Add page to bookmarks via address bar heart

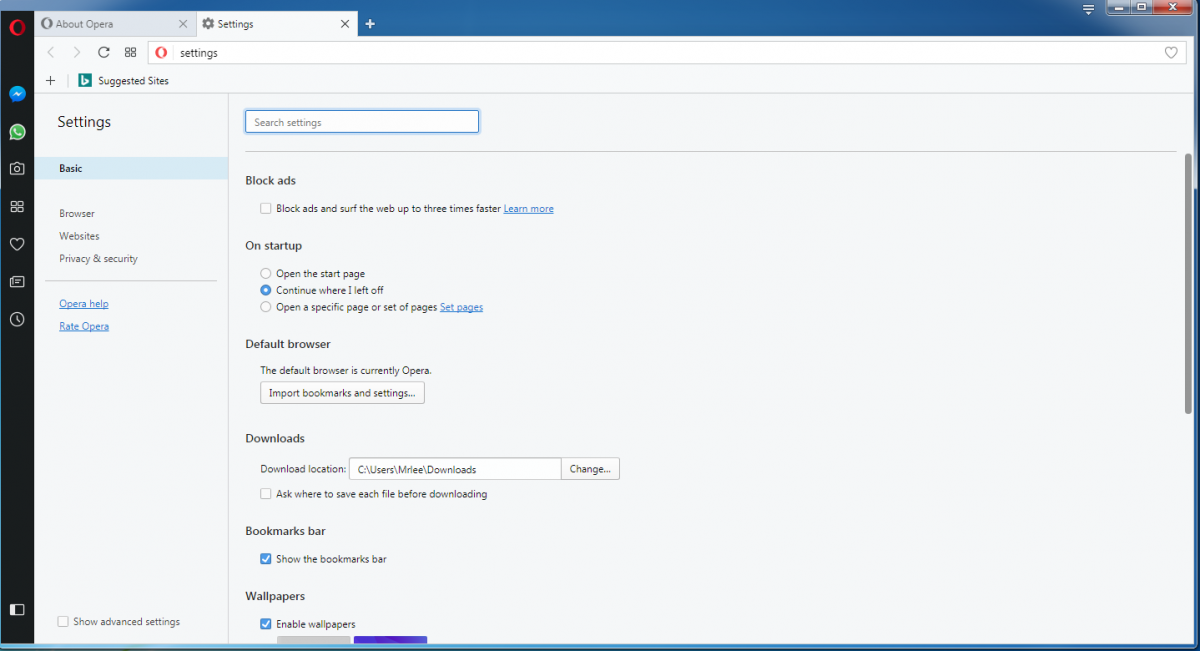pyautogui.click(x=1171, y=53)
